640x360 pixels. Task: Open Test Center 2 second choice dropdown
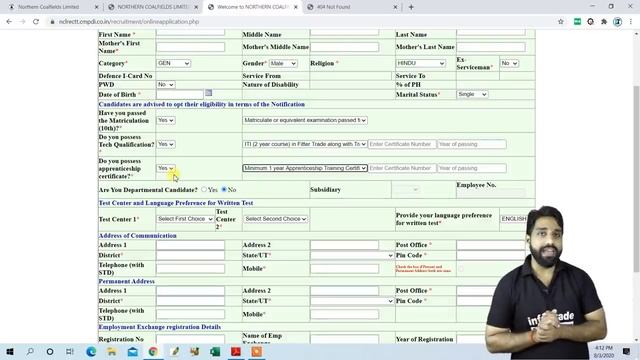(276, 219)
